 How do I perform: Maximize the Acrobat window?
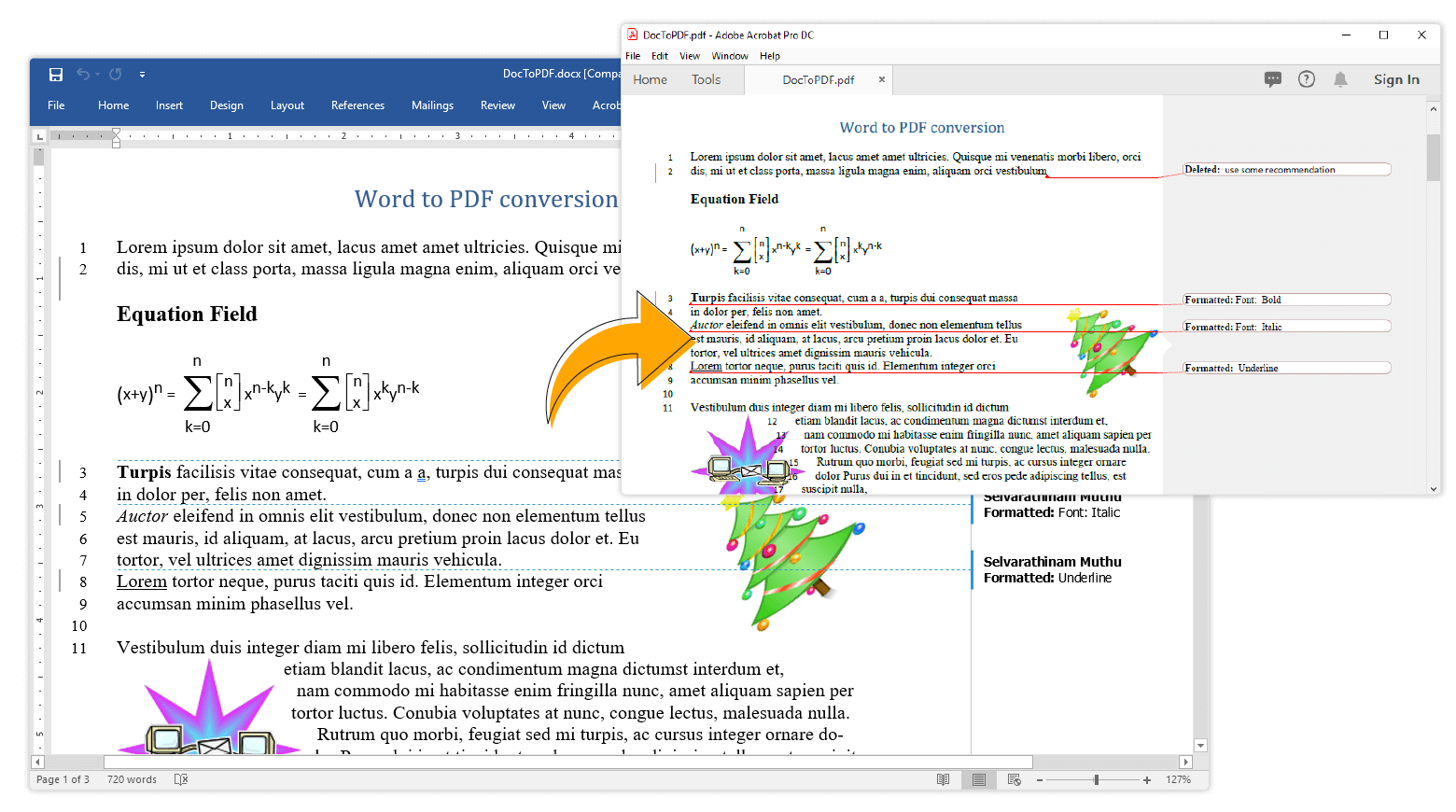1383,35
